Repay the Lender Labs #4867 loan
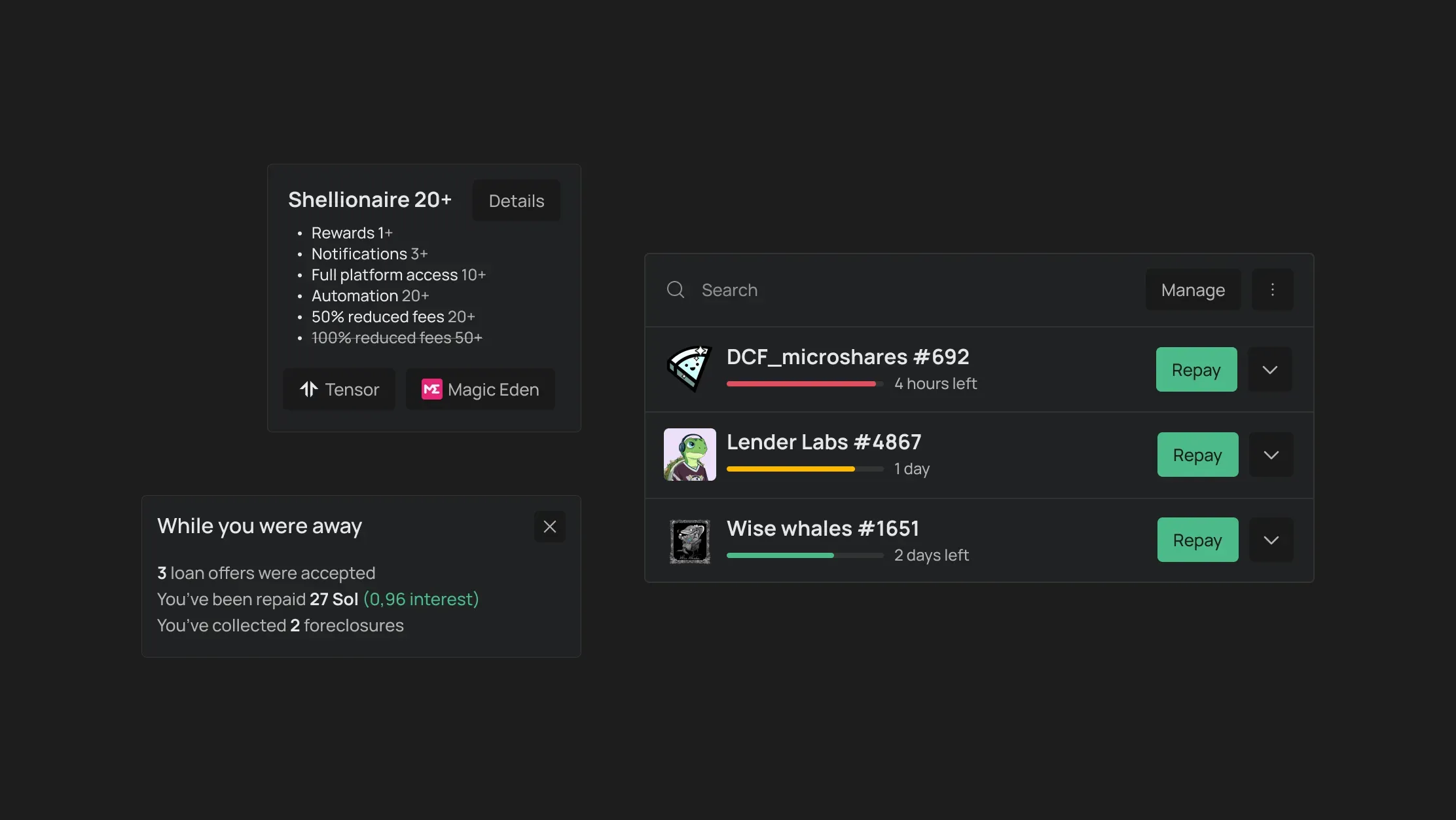The image size is (1456, 820). 1197,455
